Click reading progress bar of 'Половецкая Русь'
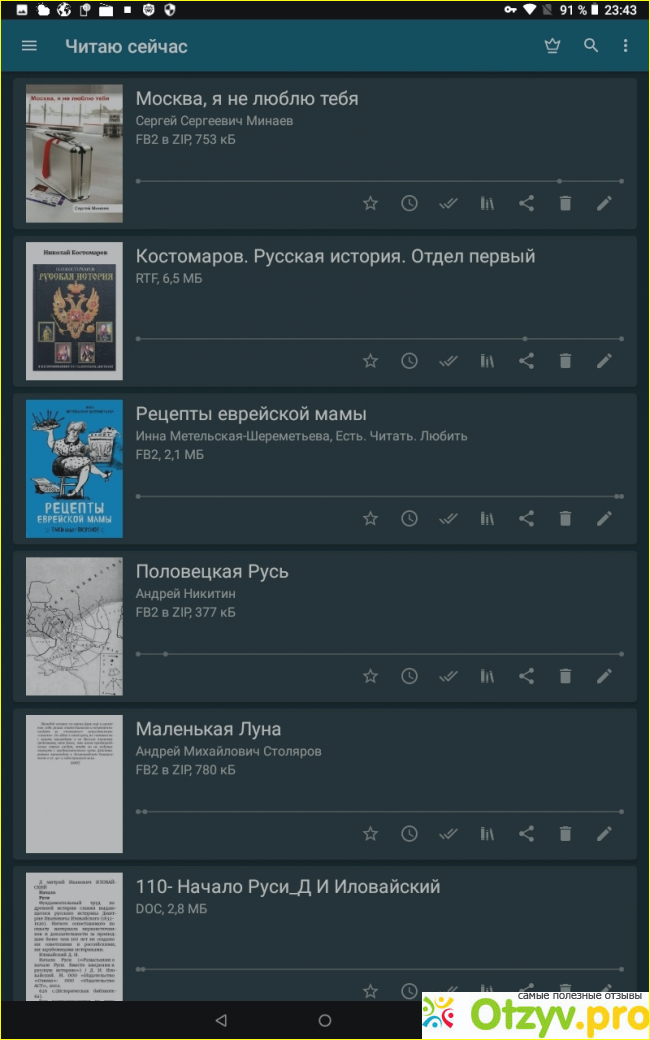The width and height of the screenshot is (650, 1040). coord(379,654)
